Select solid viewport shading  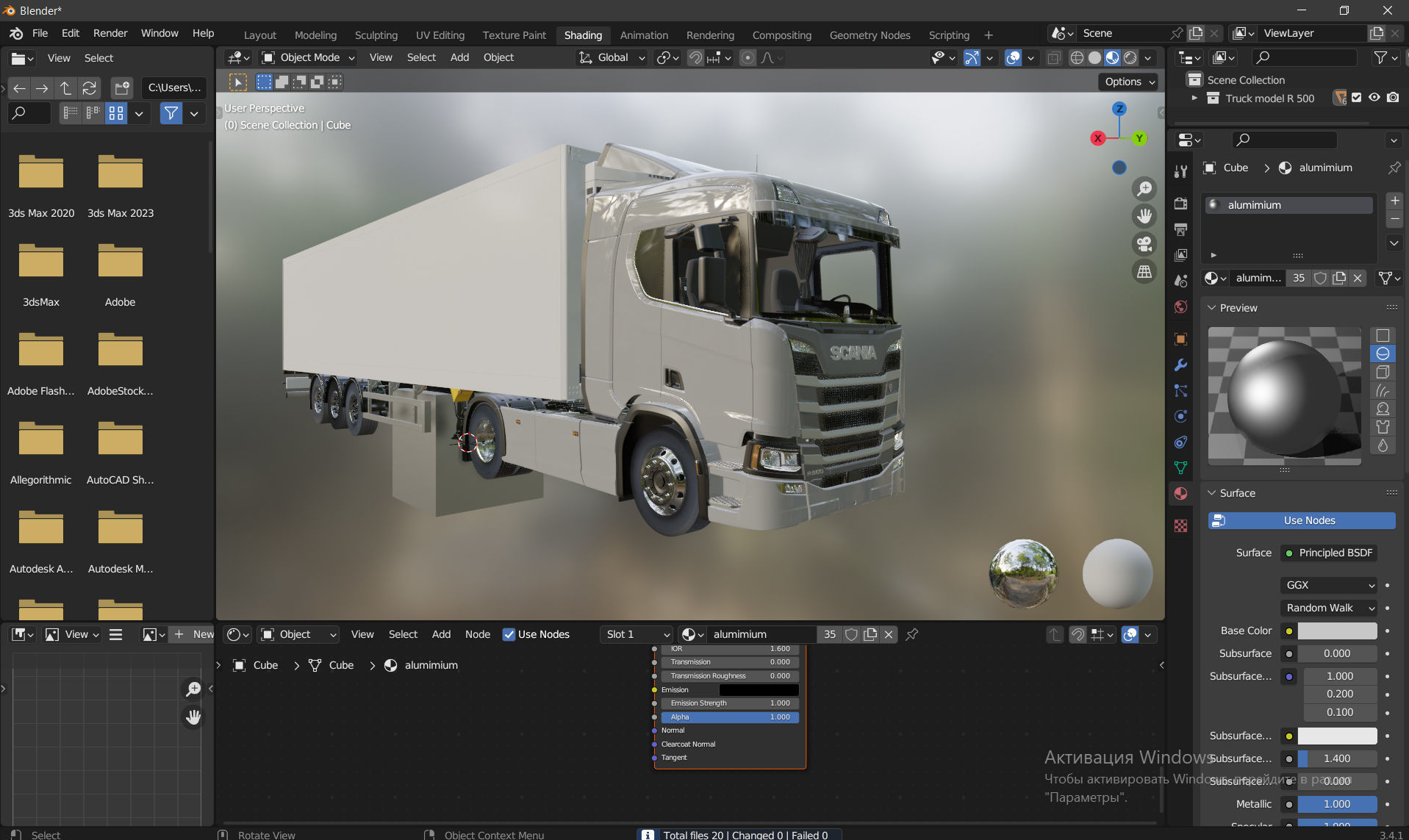click(x=1094, y=57)
